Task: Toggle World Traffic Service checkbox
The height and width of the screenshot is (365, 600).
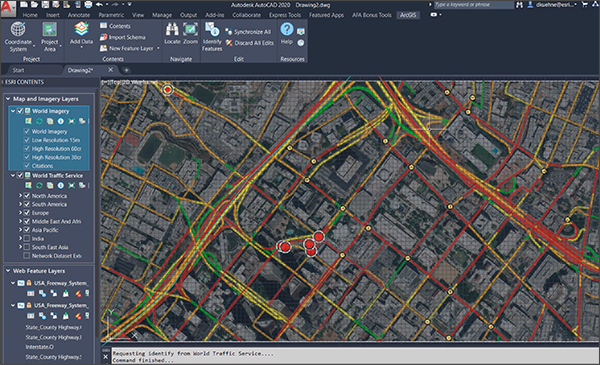Action: [20, 175]
